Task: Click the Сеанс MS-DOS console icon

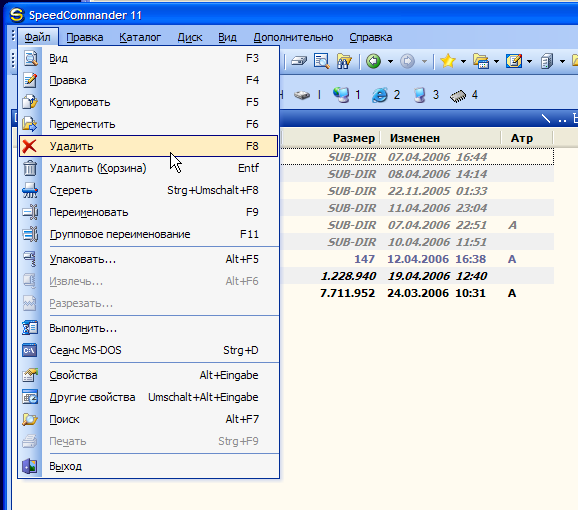Action: click(29, 350)
